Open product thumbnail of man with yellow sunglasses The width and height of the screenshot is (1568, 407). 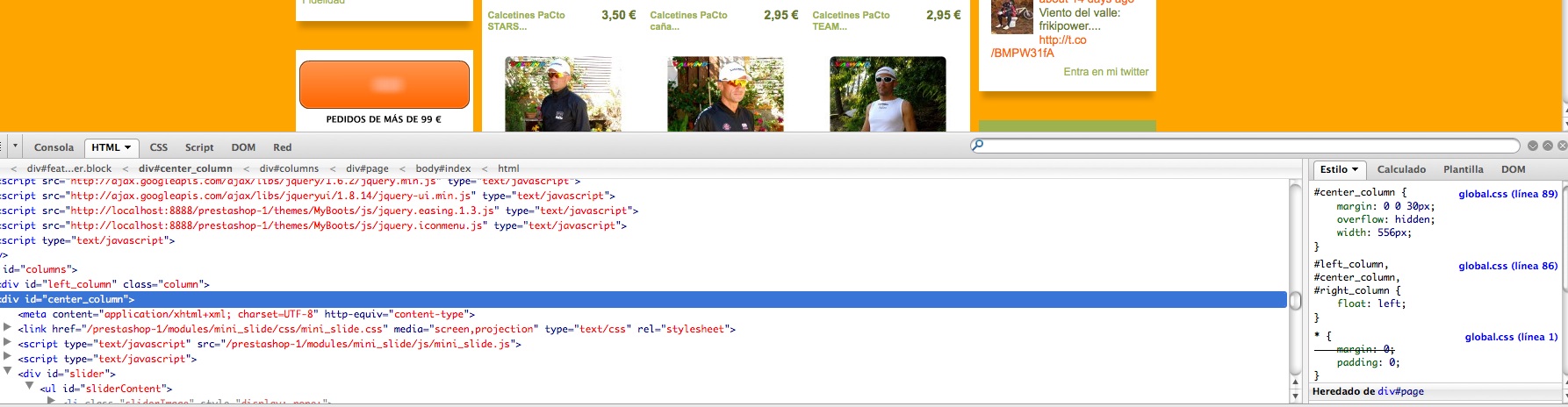tap(725, 94)
